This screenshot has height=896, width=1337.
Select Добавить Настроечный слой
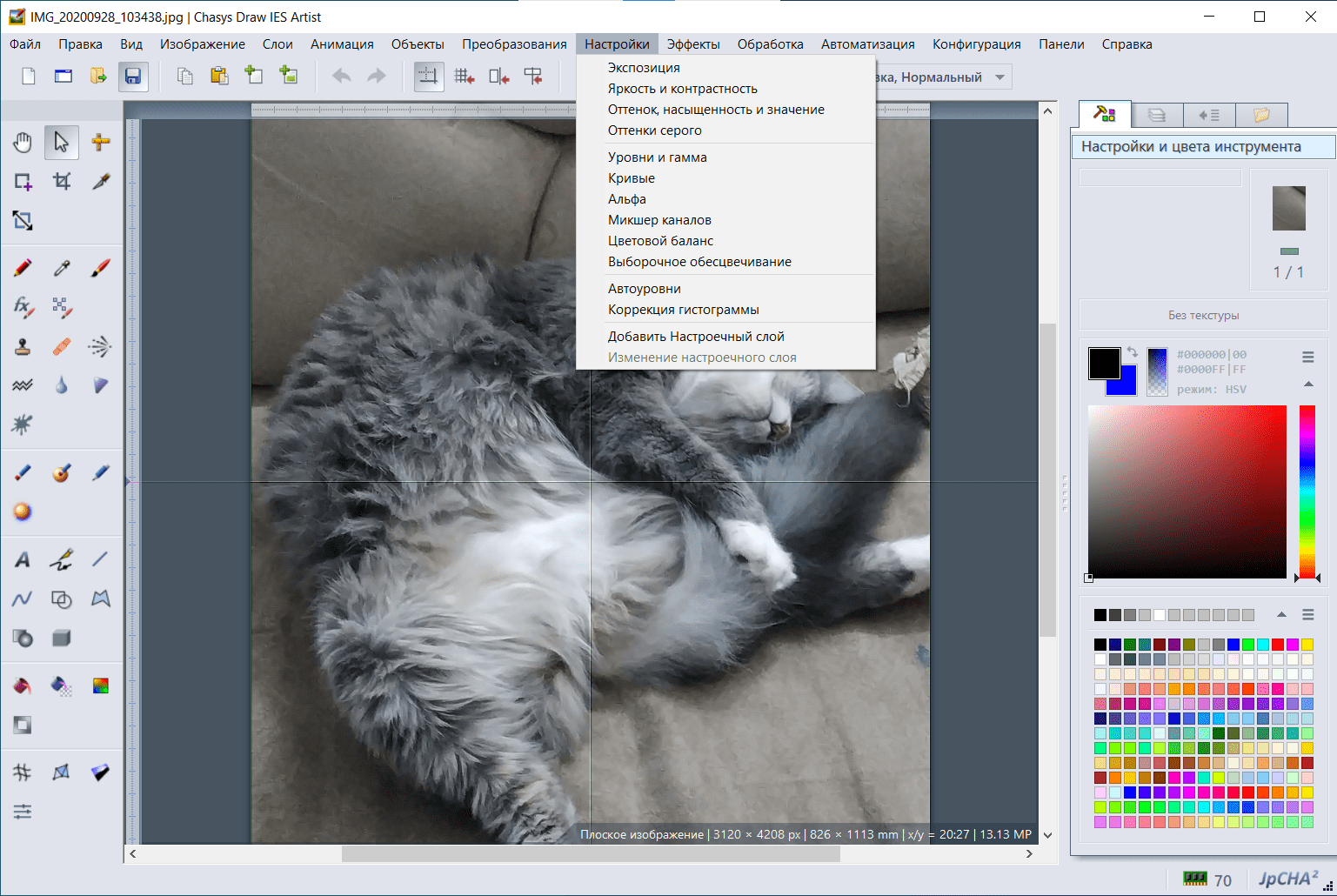pyautogui.click(x=697, y=337)
